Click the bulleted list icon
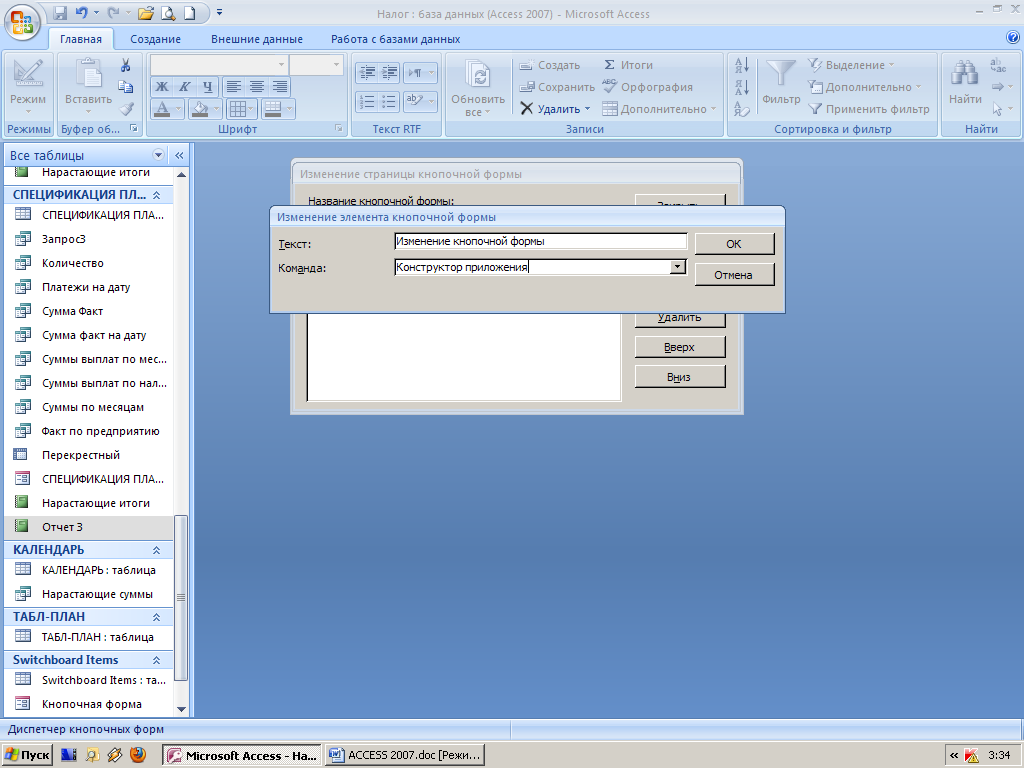Image resolution: width=1024 pixels, height=768 pixels. 389,101
